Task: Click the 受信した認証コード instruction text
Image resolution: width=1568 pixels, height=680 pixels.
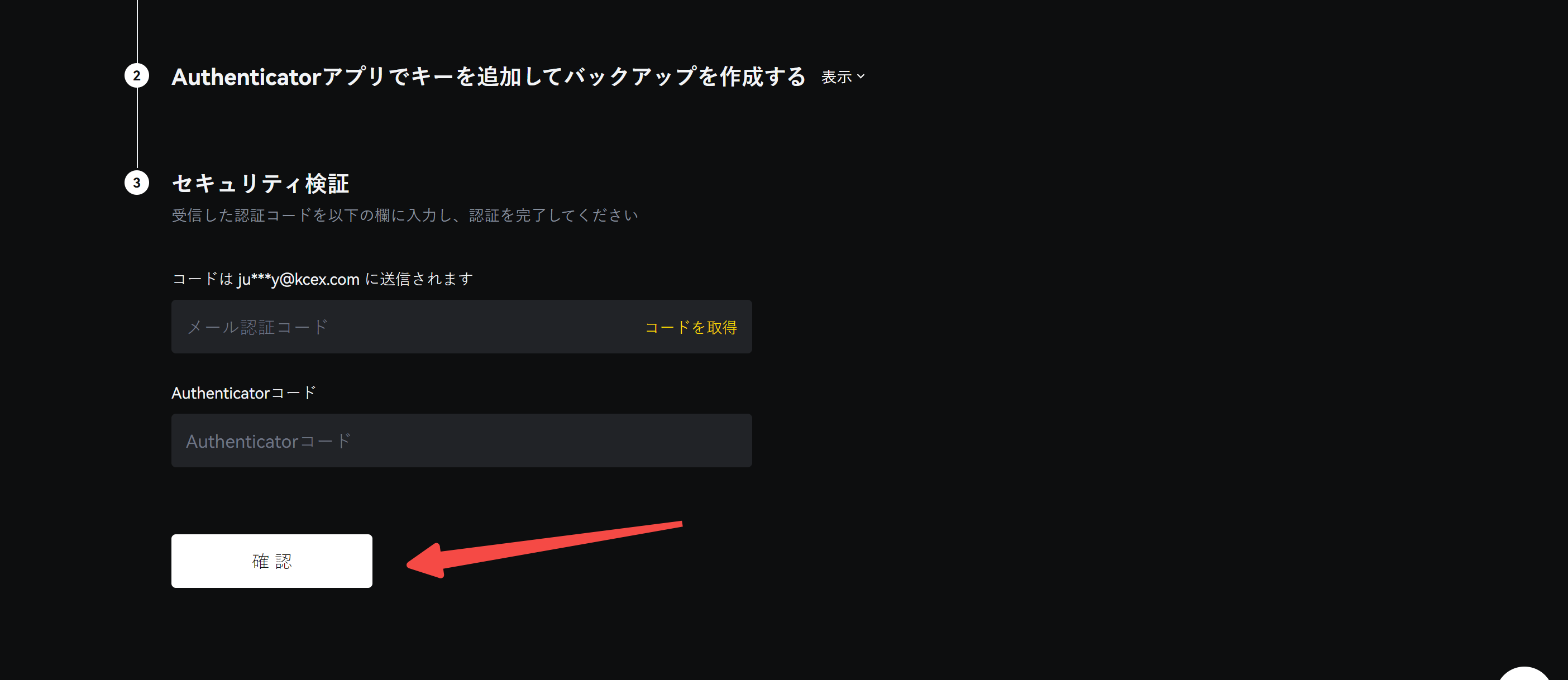Action: coord(405,216)
